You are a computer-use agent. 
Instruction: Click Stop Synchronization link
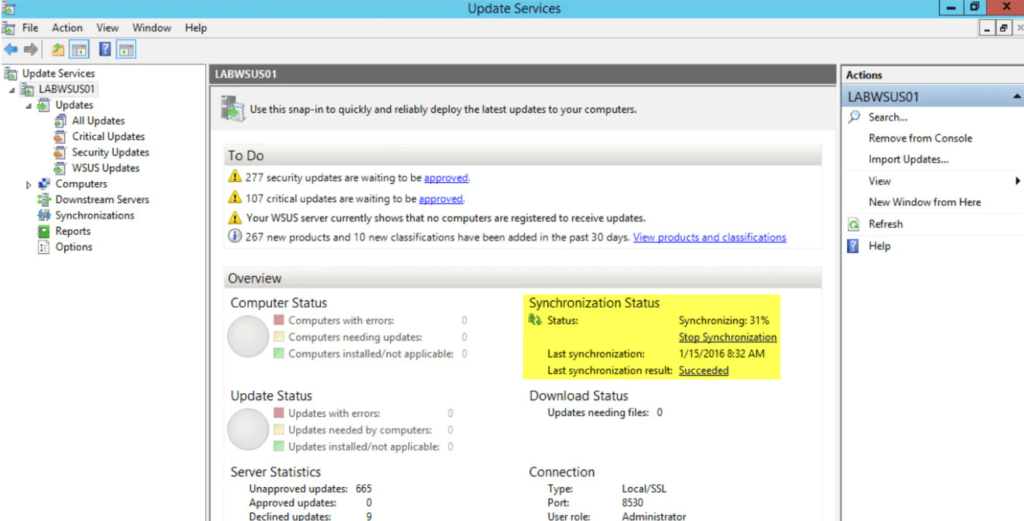[x=728, y=338]
